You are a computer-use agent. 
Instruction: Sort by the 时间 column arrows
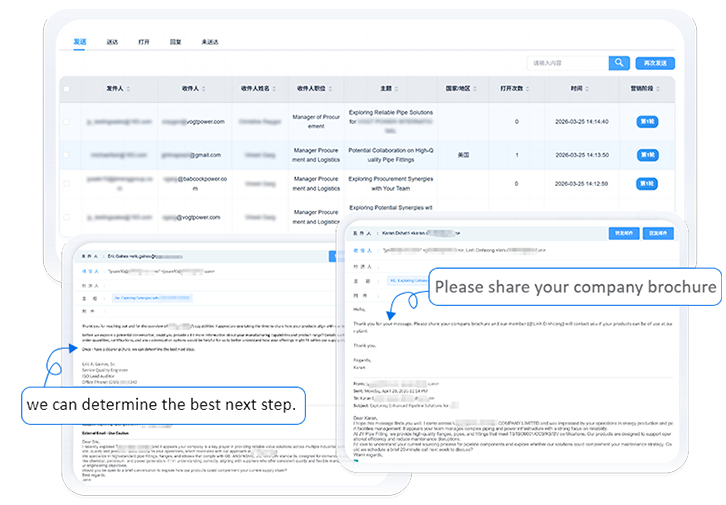587,88
